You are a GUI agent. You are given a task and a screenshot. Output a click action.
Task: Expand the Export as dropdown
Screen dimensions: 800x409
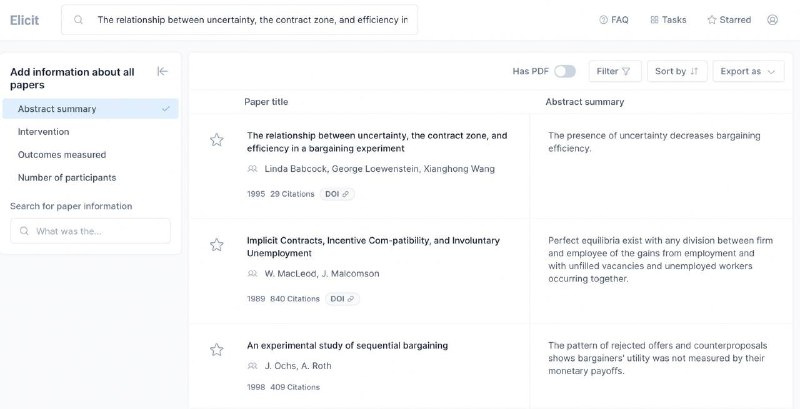point(748,71)
